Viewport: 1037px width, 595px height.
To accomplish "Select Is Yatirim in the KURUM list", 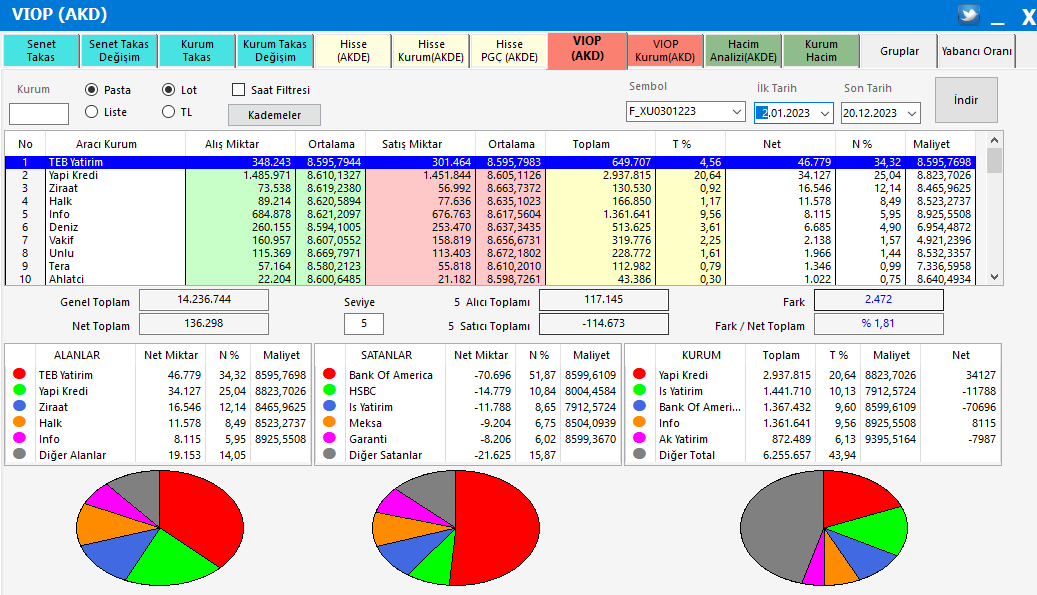I will click(813, 391).
